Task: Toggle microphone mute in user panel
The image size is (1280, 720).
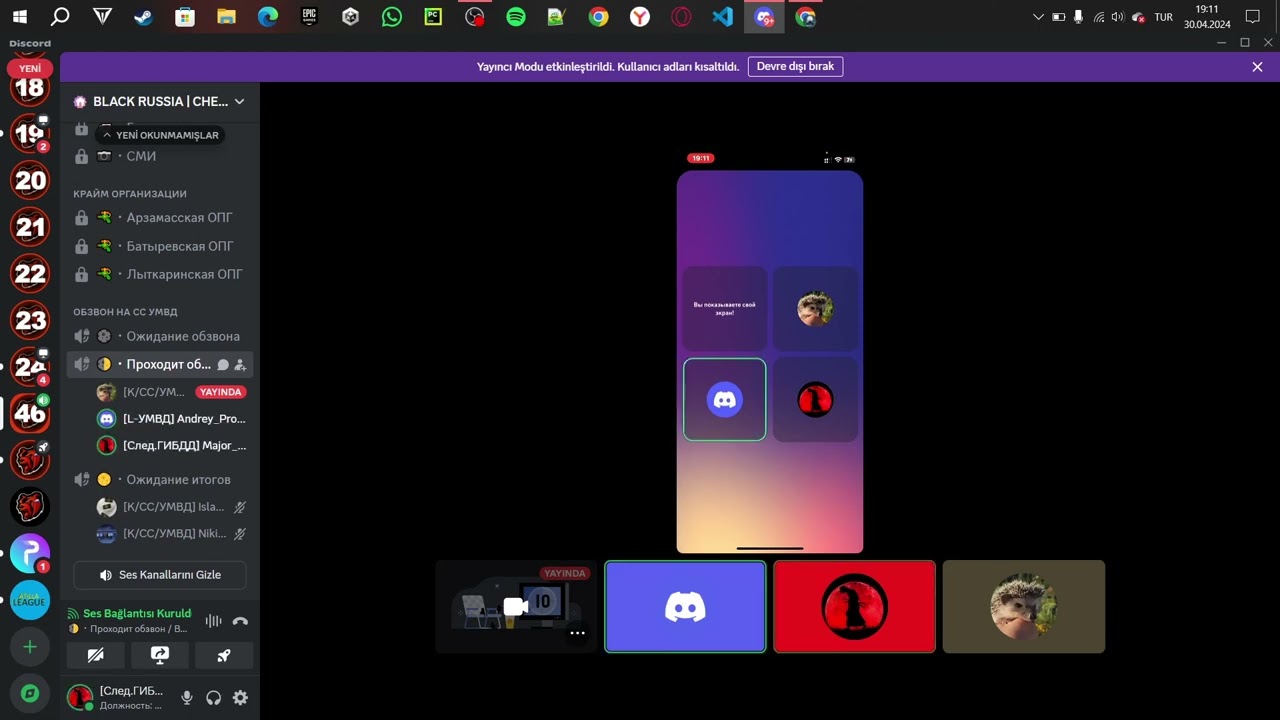Action: coord(186,698)
